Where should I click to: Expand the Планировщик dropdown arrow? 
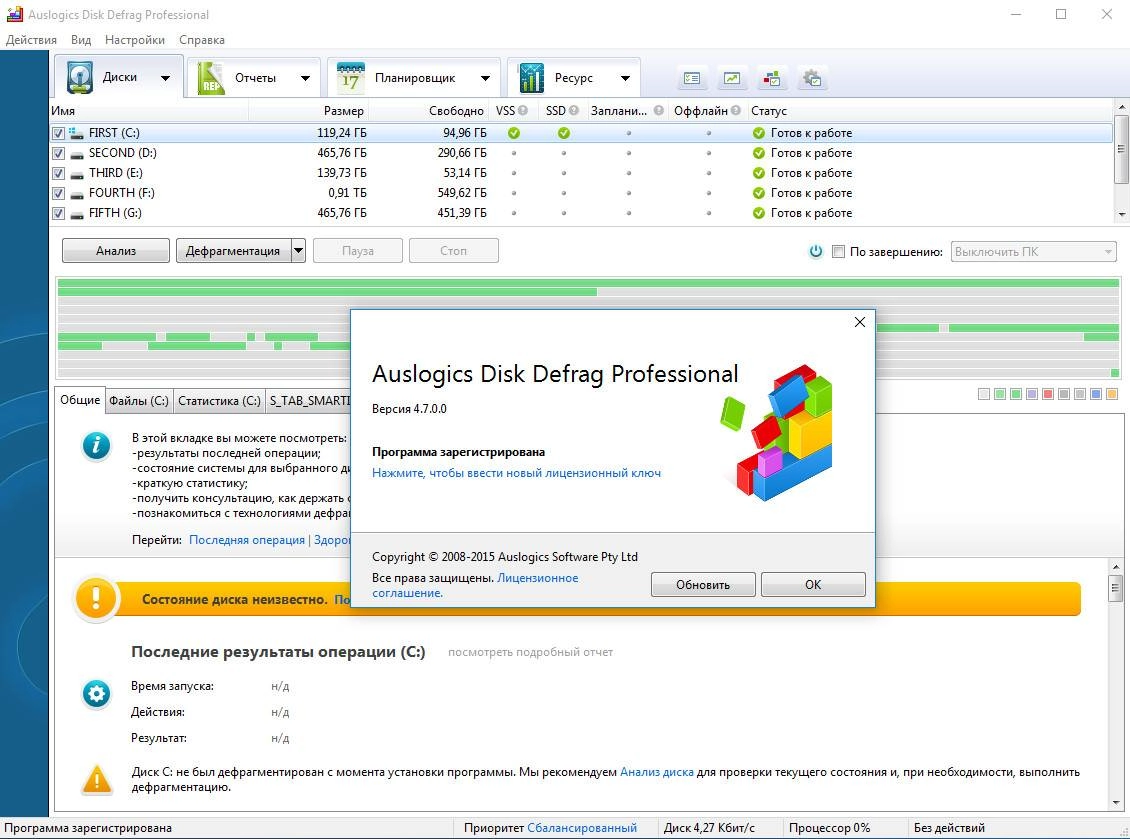click(485, 78)
